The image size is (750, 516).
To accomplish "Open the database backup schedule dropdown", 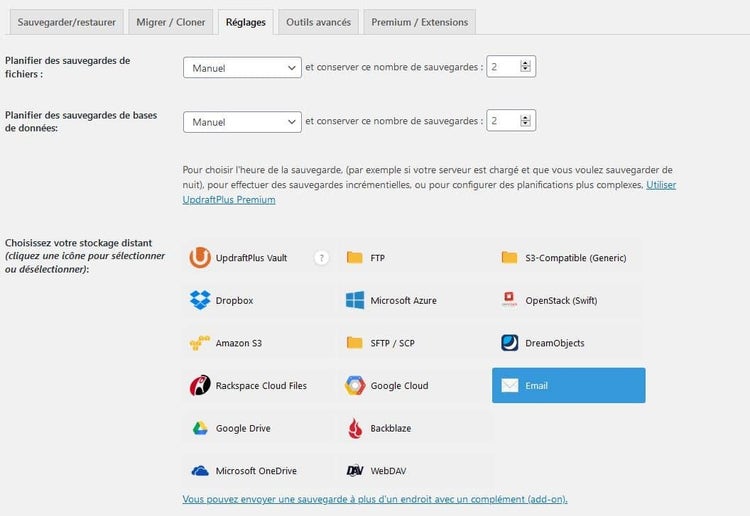I will pyautogui.click(x=242, y=122).
